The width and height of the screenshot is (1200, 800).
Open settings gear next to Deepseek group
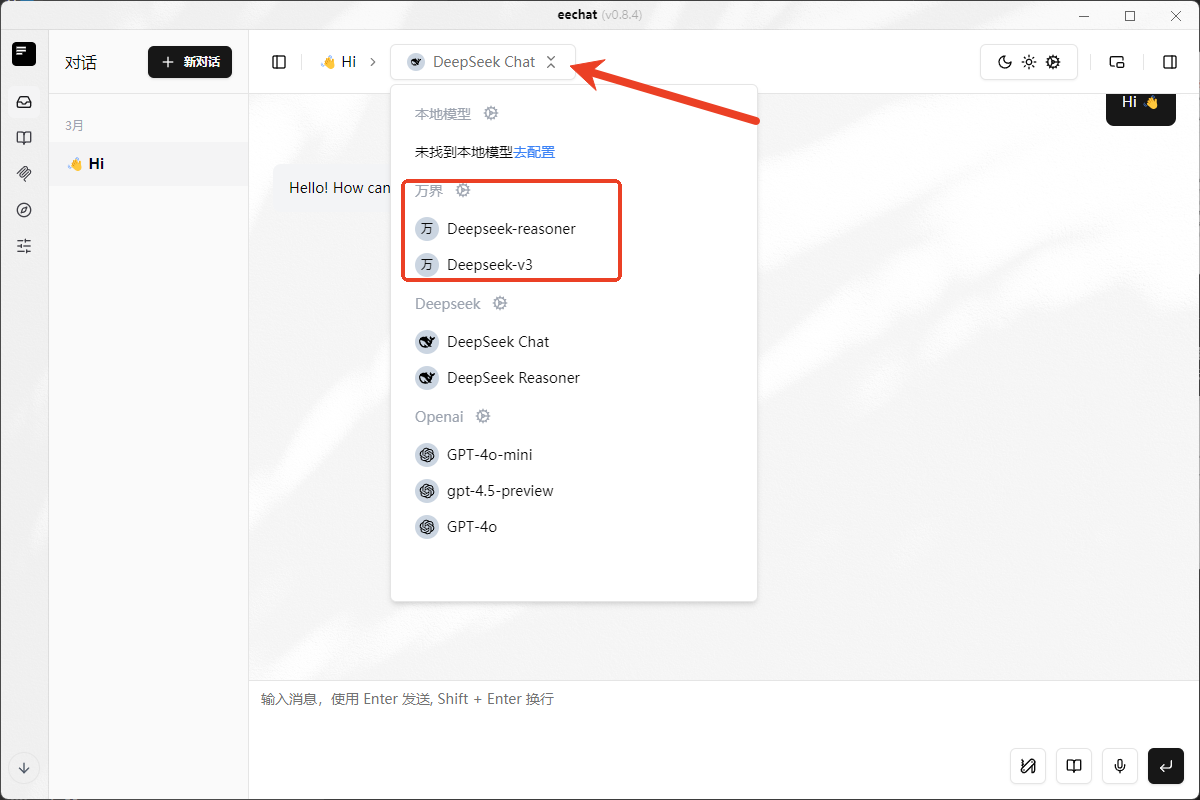click(500, 303)
